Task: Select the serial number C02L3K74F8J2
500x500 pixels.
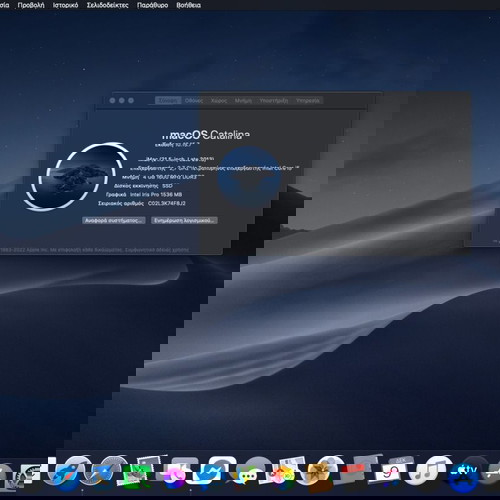Action: 167,203
